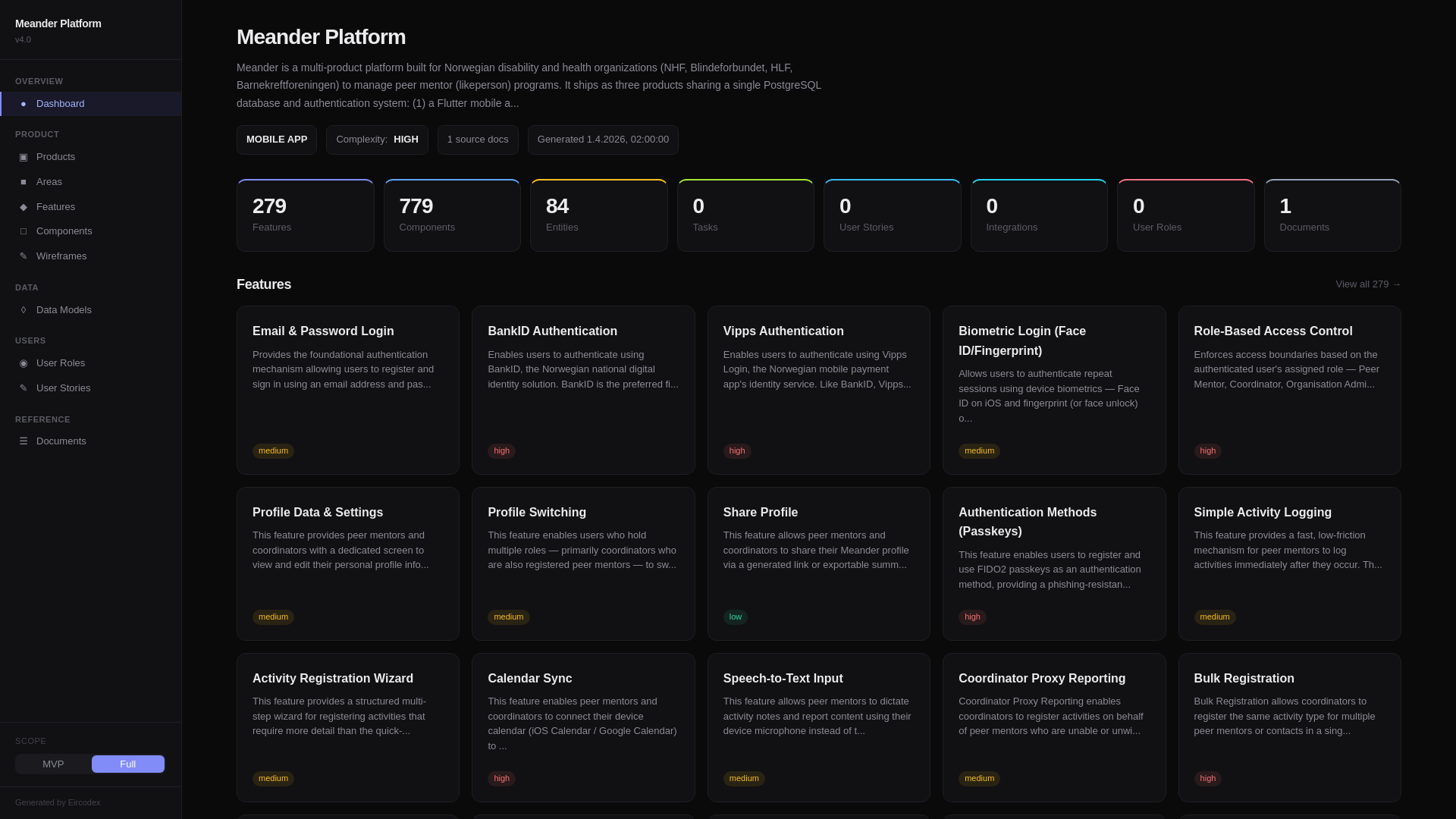Screen dimensions: 1456x819
Task: Open the 279 Features stat card
Action: point(306,215)
